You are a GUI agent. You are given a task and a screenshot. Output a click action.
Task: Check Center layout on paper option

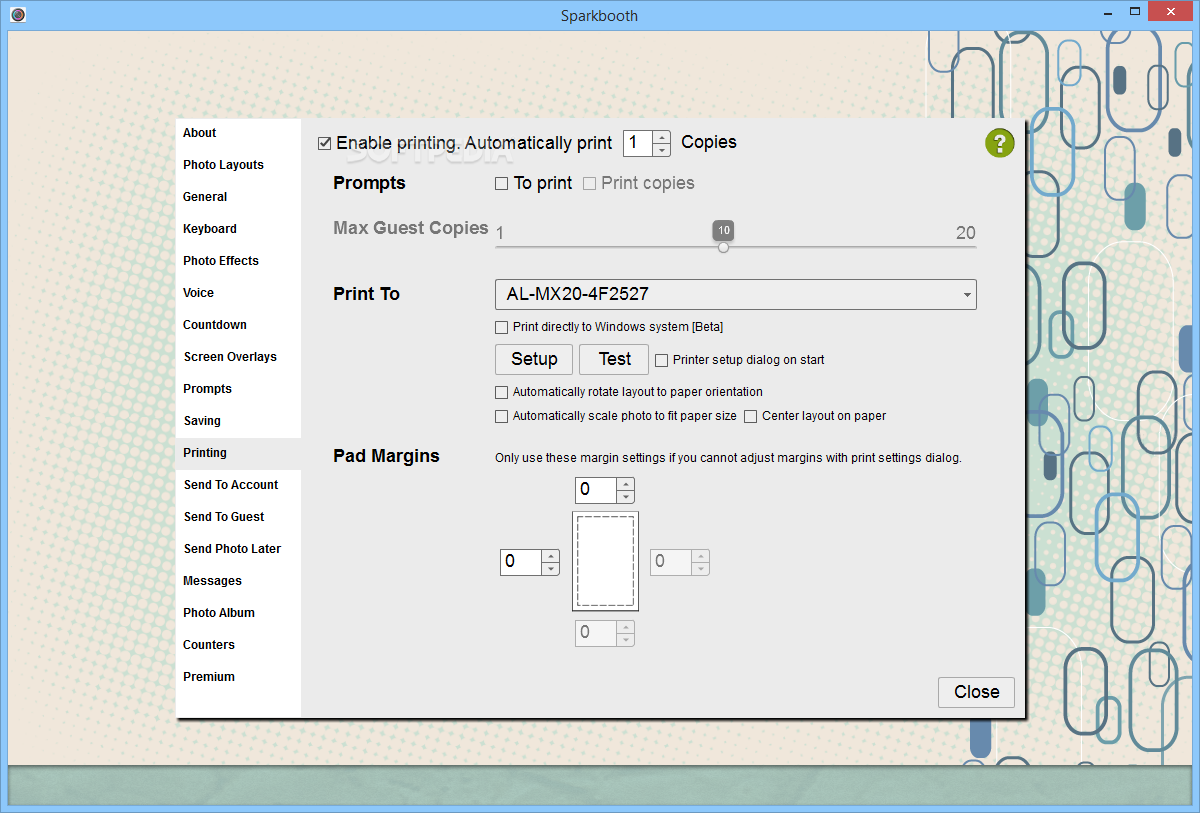(751, 416)
